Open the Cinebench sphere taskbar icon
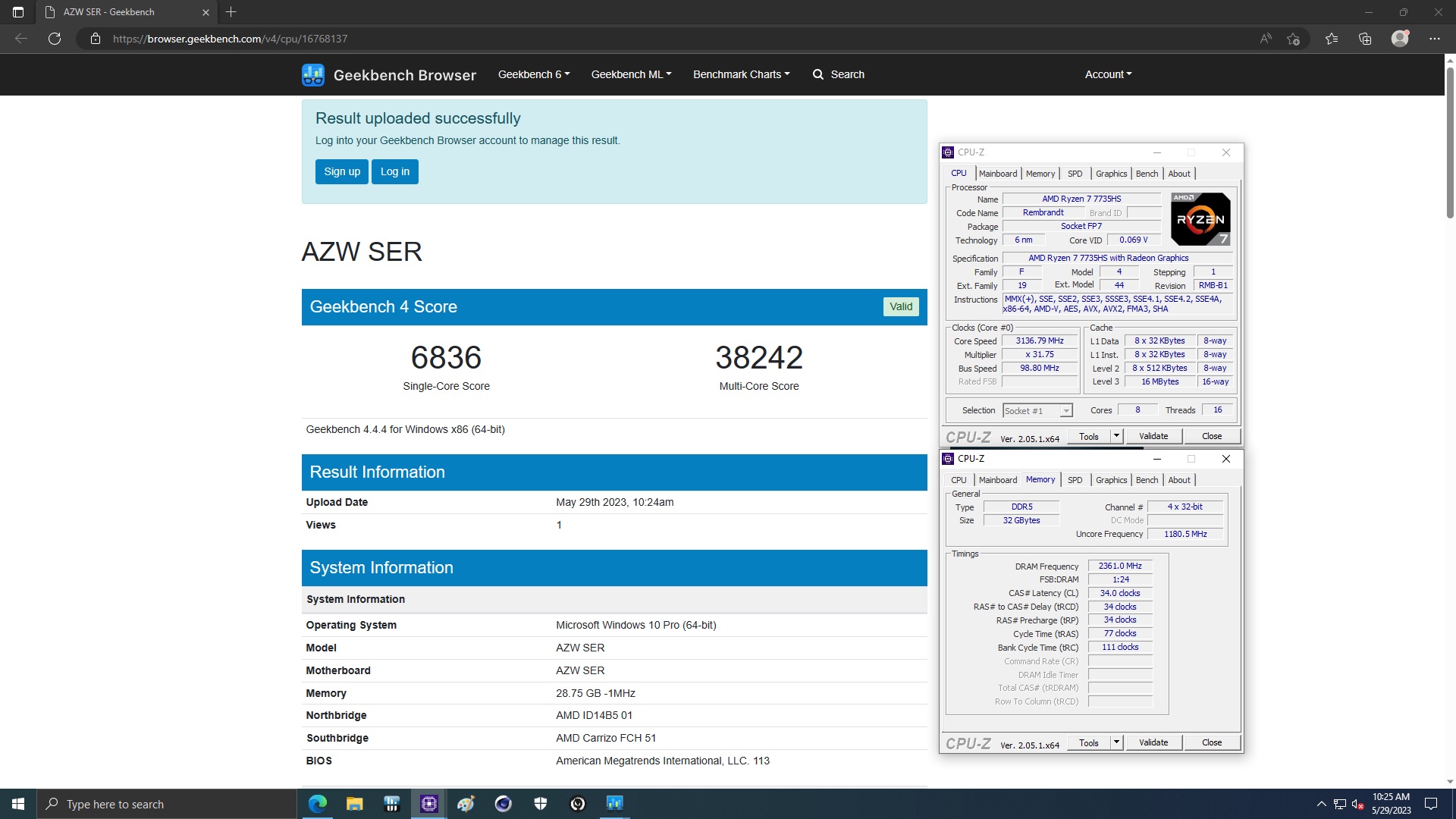This screenshot has width=1456, height=819. click(x=503, y=804)
